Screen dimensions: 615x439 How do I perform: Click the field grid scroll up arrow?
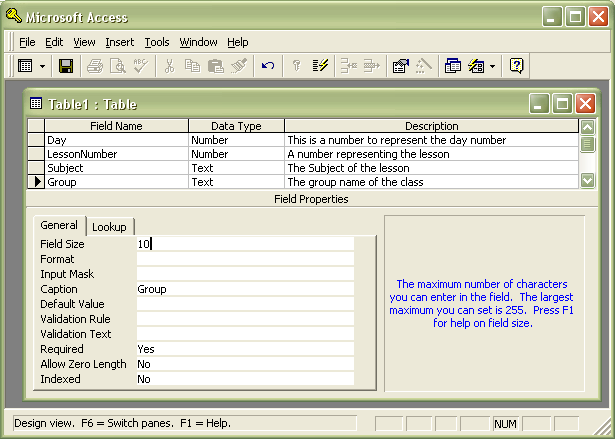tap(588, 127)
